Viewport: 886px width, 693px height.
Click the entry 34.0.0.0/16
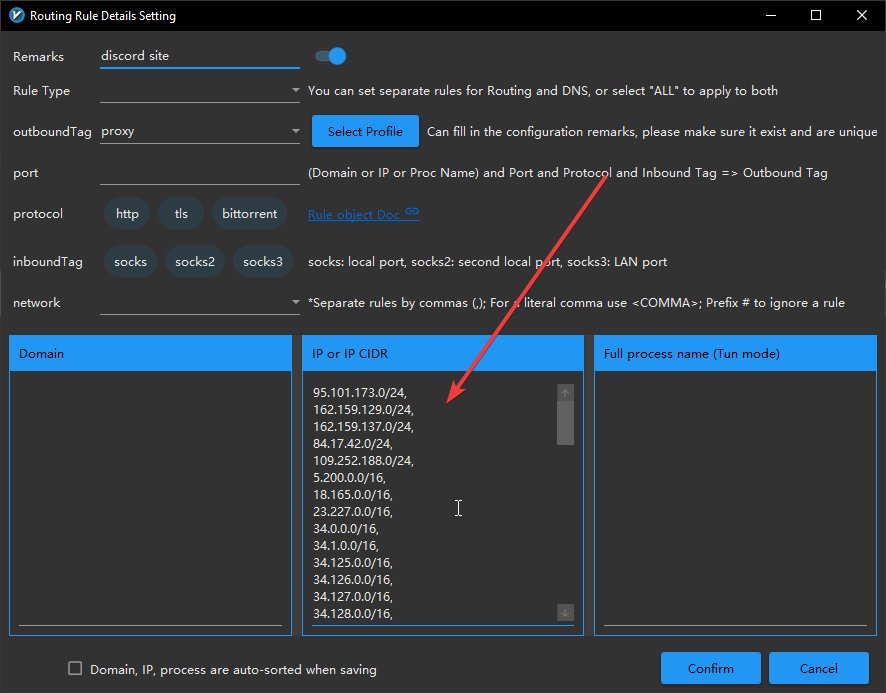[346, 529]
